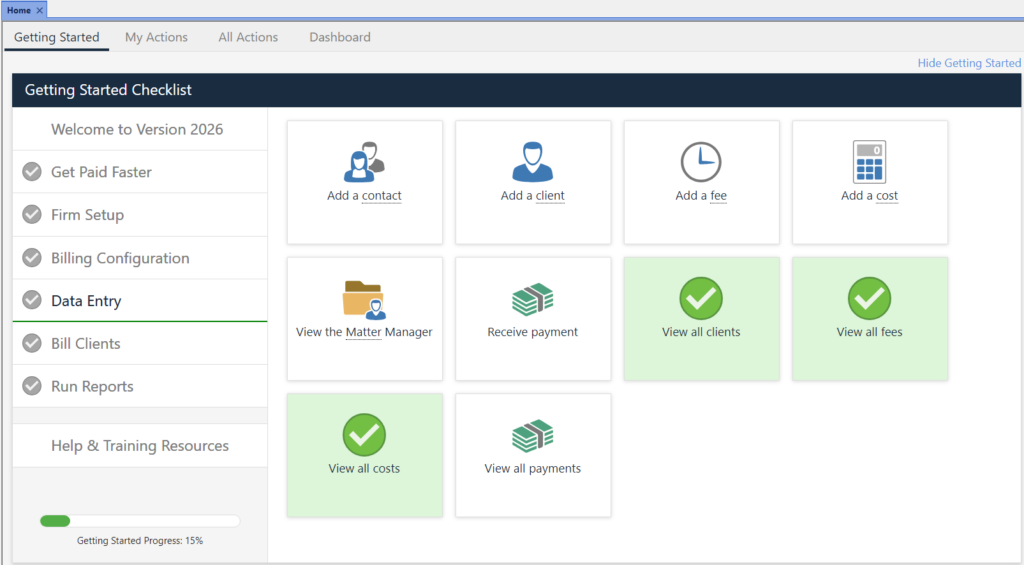
Task: Click the Add a client person icon
Action: [533, 161]
